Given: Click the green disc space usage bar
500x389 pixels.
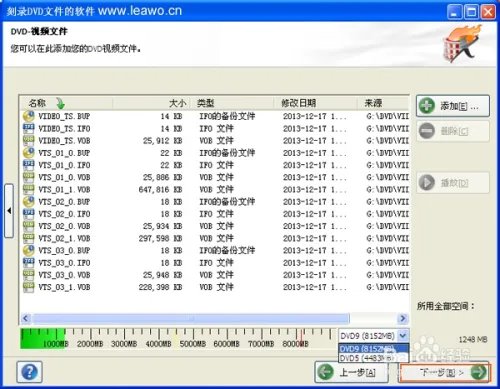Looking at the screenshot, I should [43, 338].
